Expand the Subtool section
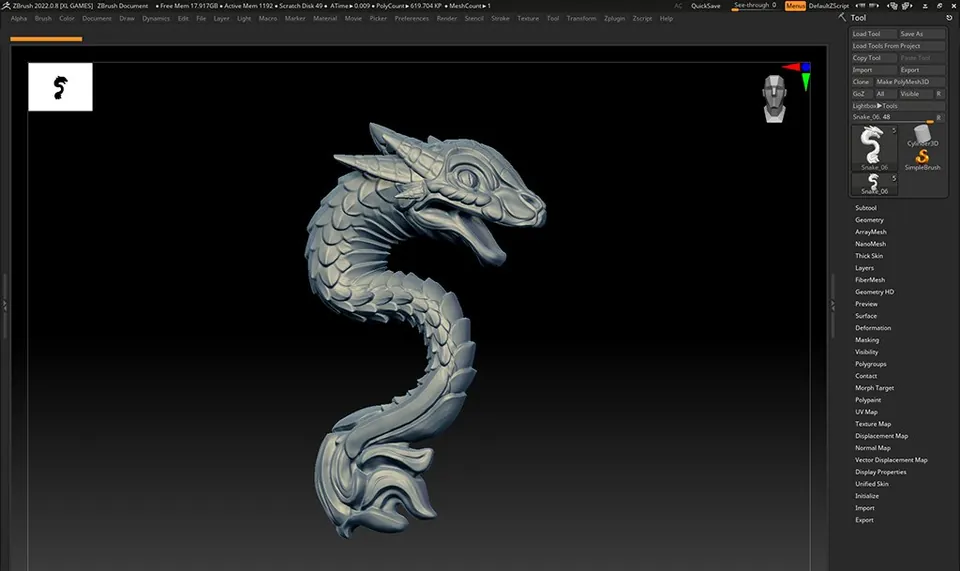Image resolution: width=960 pixels, height=571 pixels. pyautogui.click(x=866, y=208)
